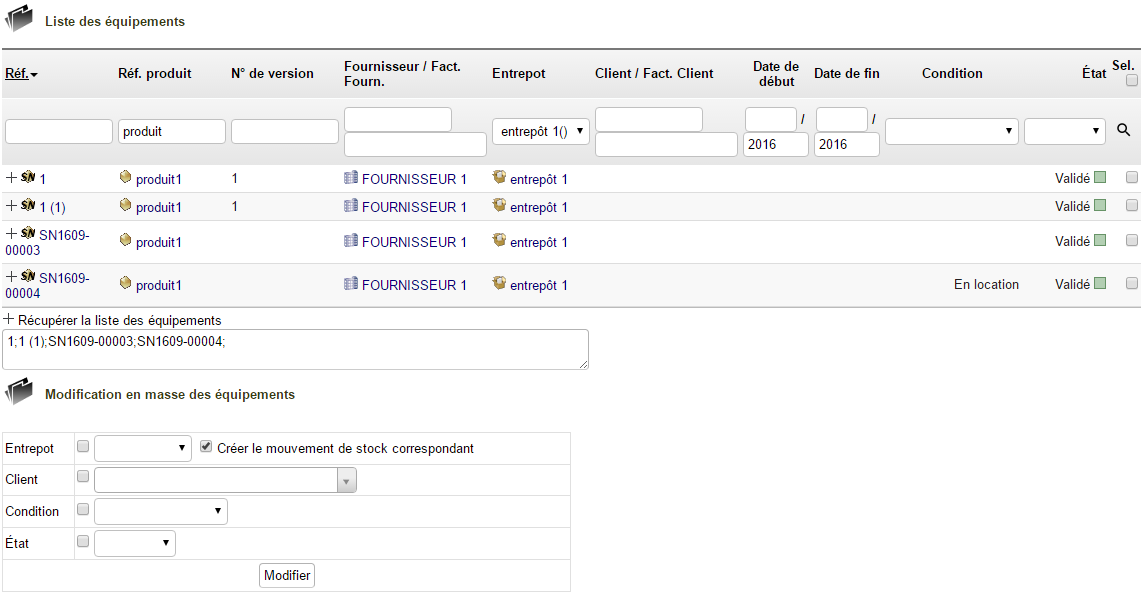Enable the Entrepot checkbox in mass modification

pyautogui.click(x=82, y=447)
